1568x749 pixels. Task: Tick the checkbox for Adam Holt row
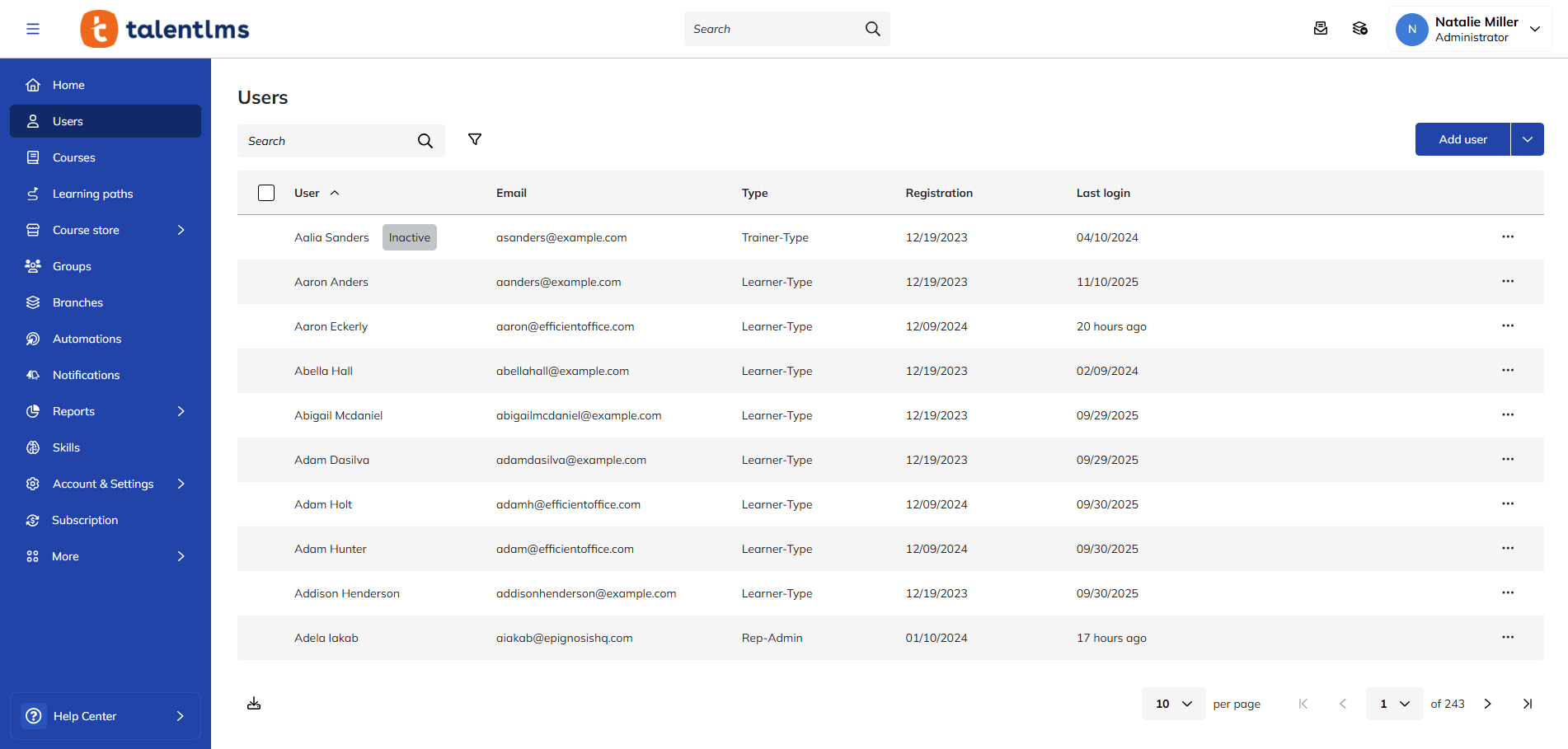point(266,503)
